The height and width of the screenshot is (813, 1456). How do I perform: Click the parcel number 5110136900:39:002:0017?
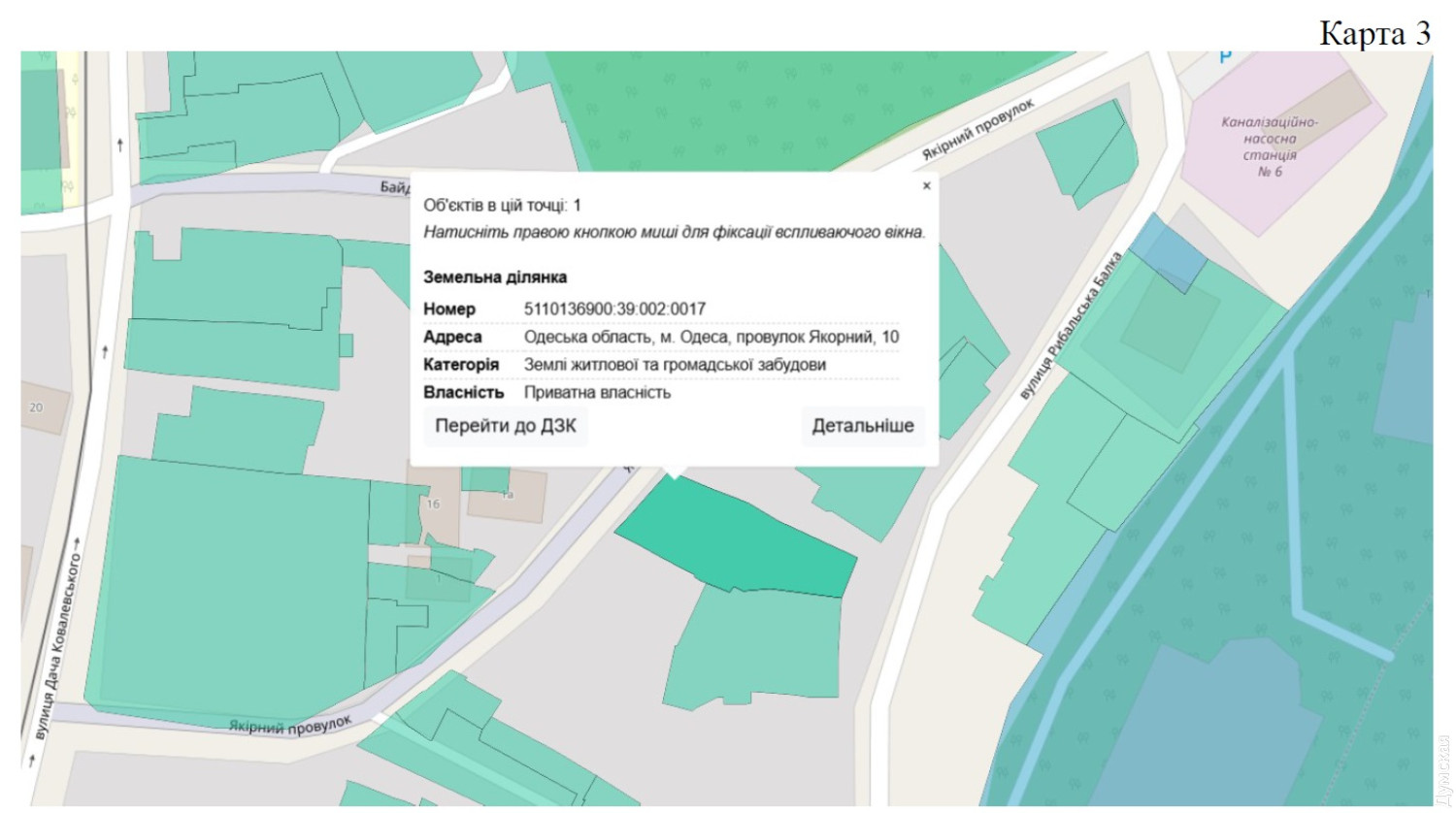[x=614, y=309]
